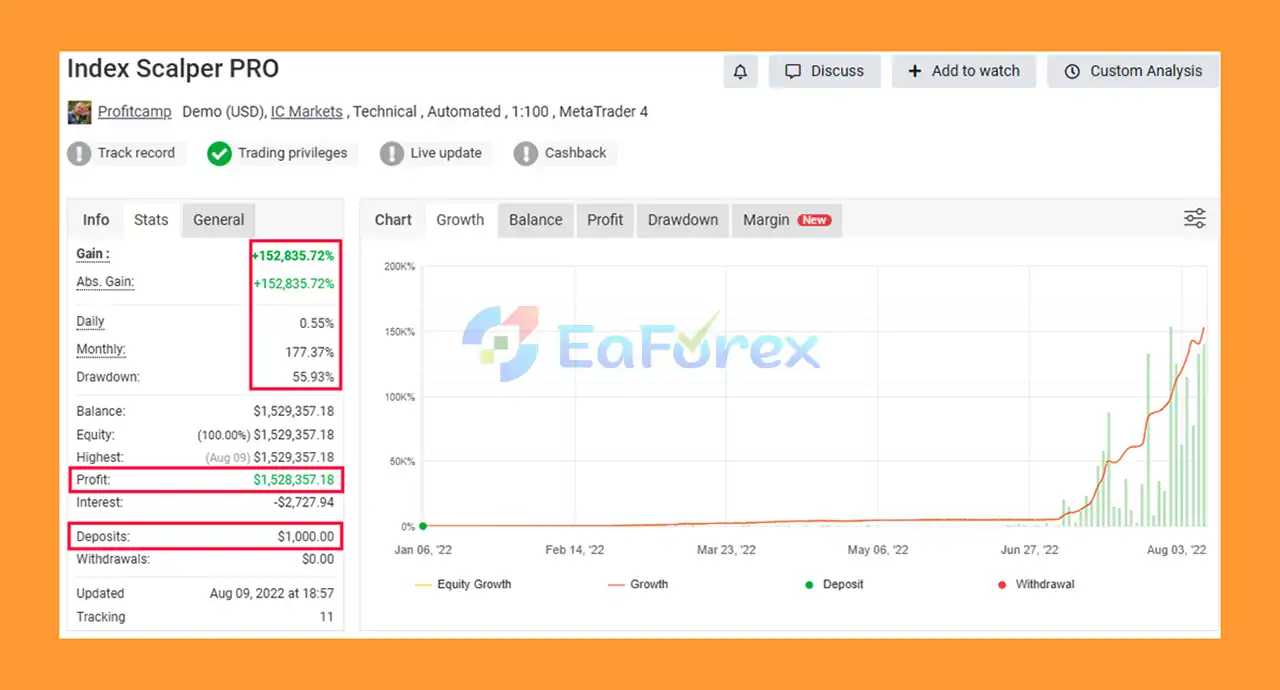Image resolution: width=1280 pixels, height=690 pixels.
Task: Open the Profitcamp profile link
Action: (134, 112)
